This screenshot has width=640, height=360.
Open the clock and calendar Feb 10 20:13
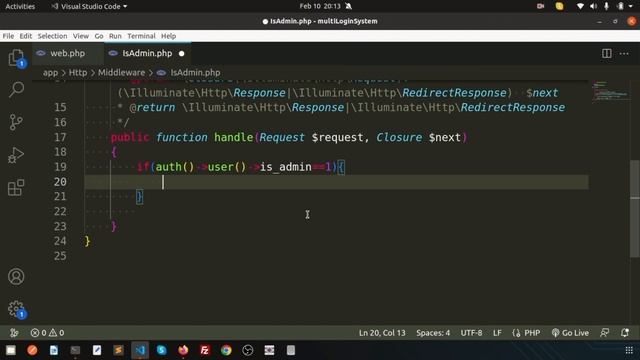click(320, 6)
